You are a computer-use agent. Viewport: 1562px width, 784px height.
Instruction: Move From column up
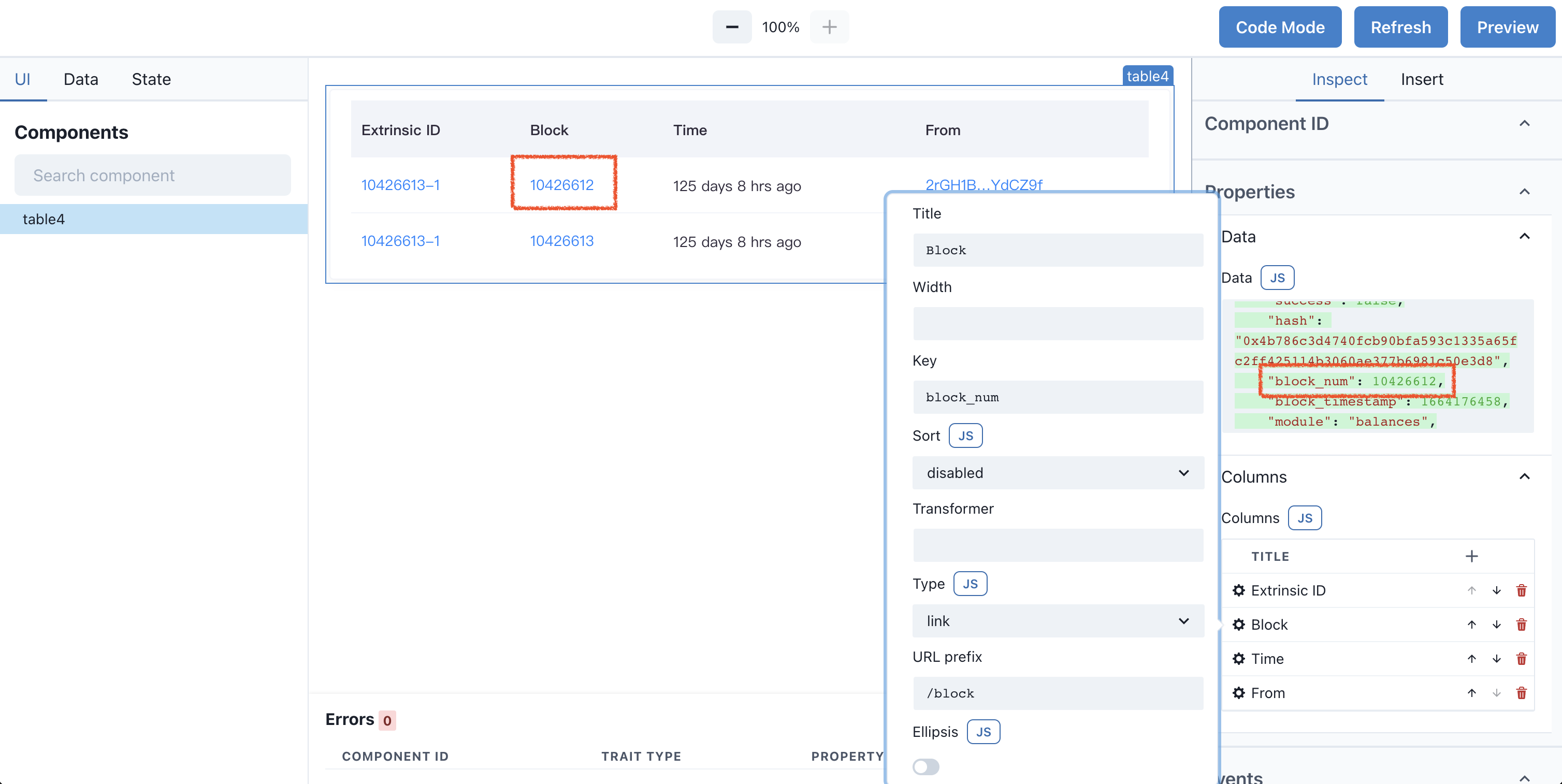pyautogui.click(x=1471, y=692)
